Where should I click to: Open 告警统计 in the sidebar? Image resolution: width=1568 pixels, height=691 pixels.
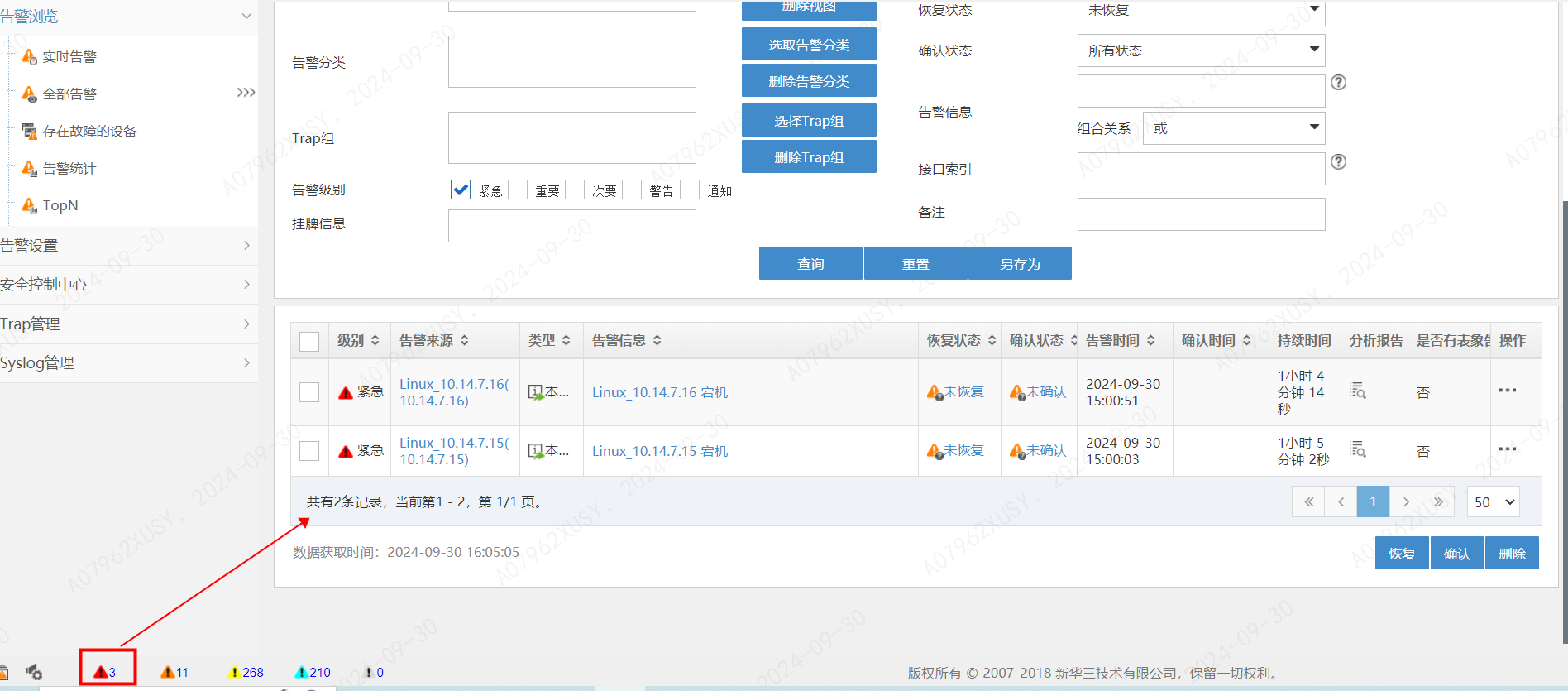tap(69, 168)
